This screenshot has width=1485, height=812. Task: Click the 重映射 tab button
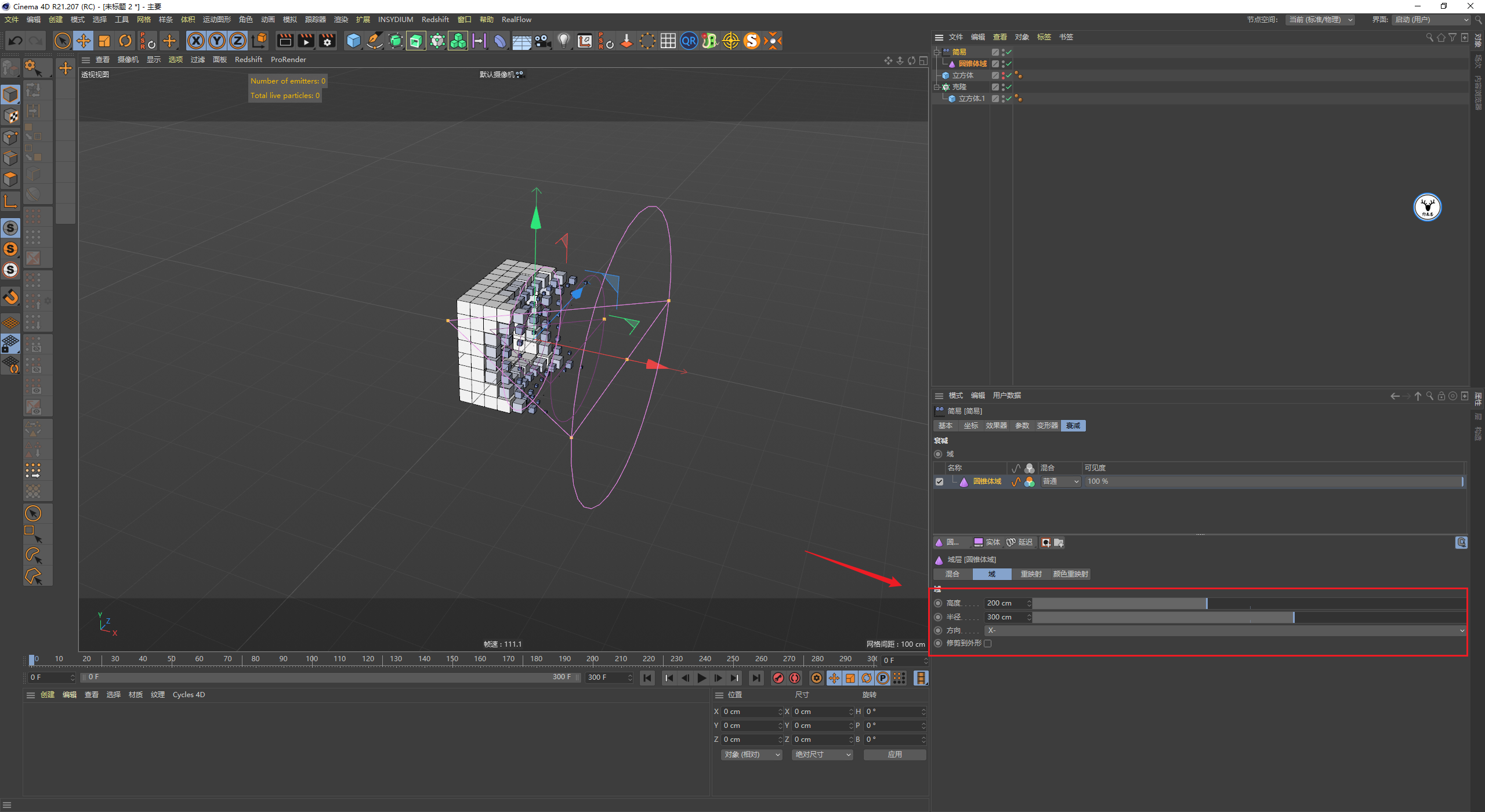[1031, 574]
